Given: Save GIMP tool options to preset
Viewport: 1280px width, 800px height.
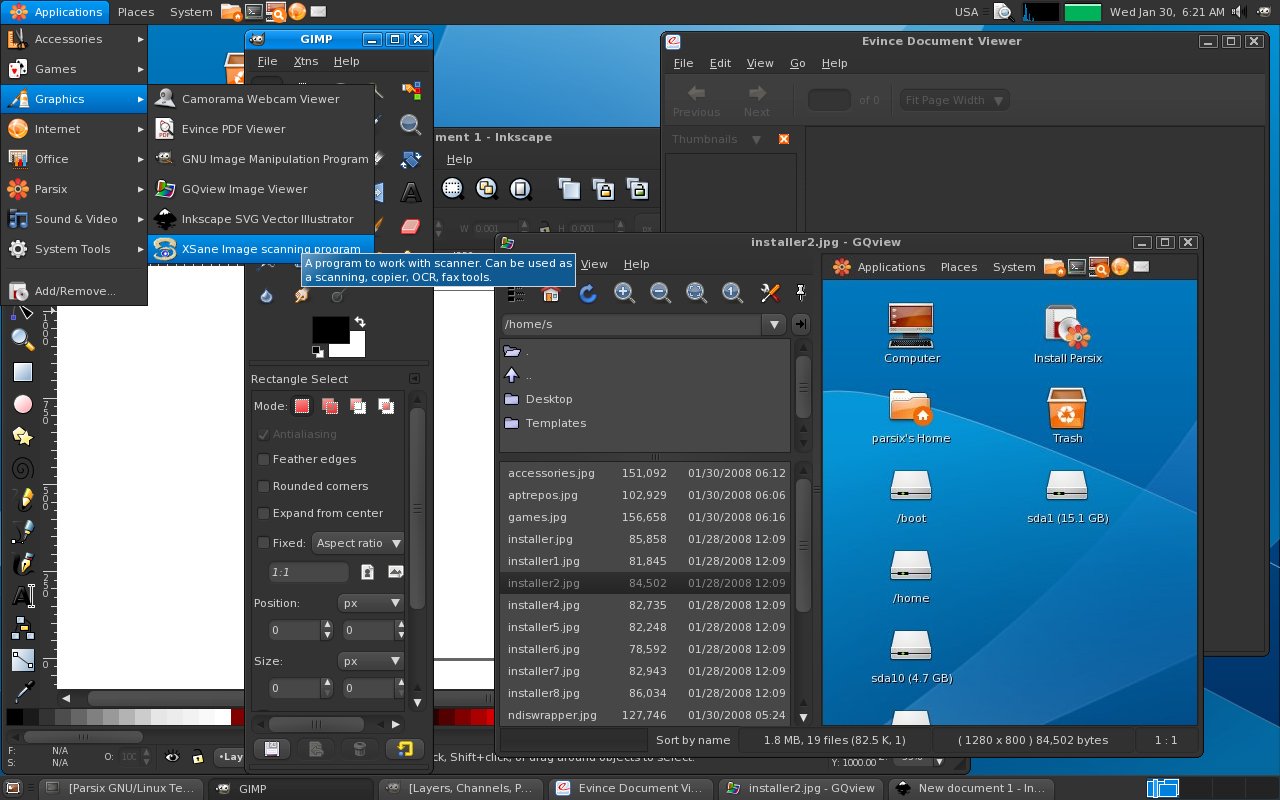Looking at the screenshot, I should coord(270,749).
